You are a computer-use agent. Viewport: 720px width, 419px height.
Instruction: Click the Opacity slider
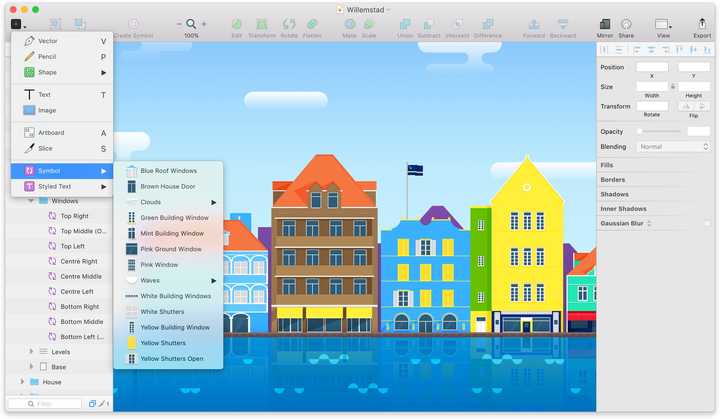coord(659,131)
